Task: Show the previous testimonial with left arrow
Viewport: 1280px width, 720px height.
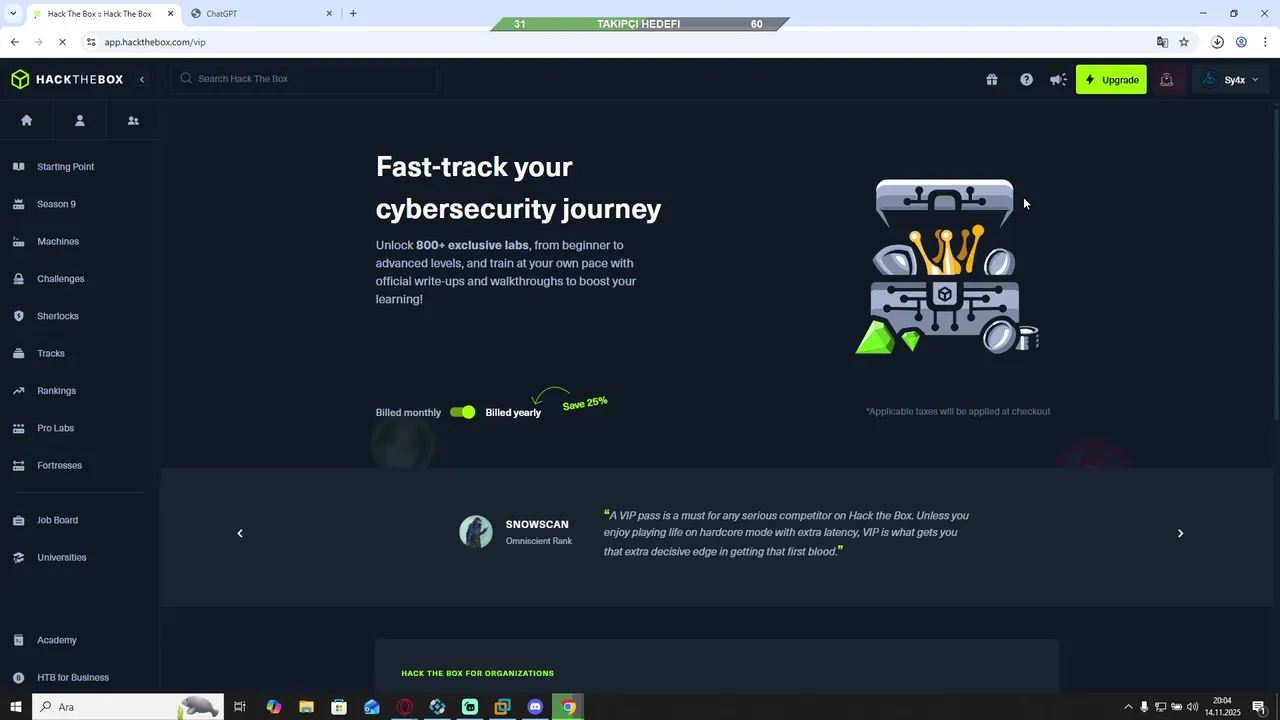Action: 240,533
